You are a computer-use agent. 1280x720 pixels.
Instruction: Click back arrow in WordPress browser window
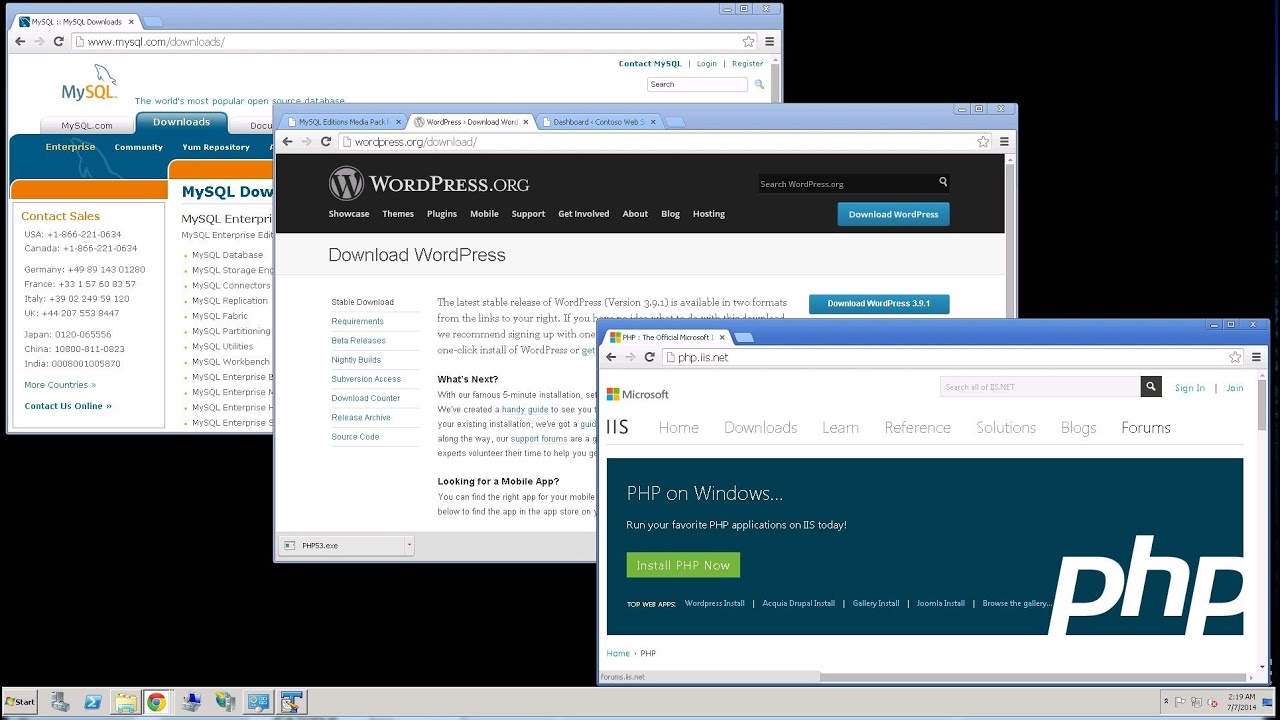[287, 142]
